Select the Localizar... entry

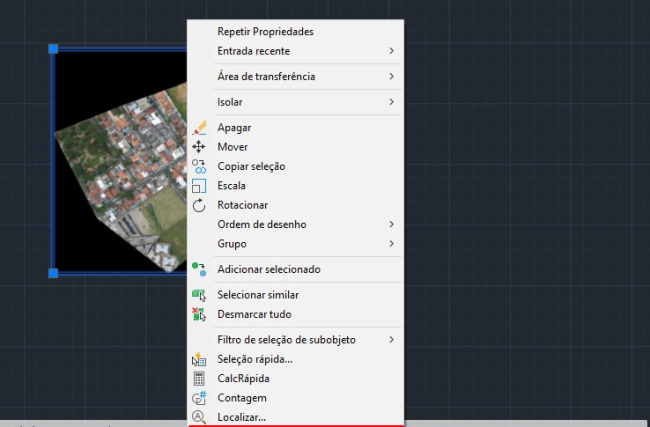coord(296,417)
